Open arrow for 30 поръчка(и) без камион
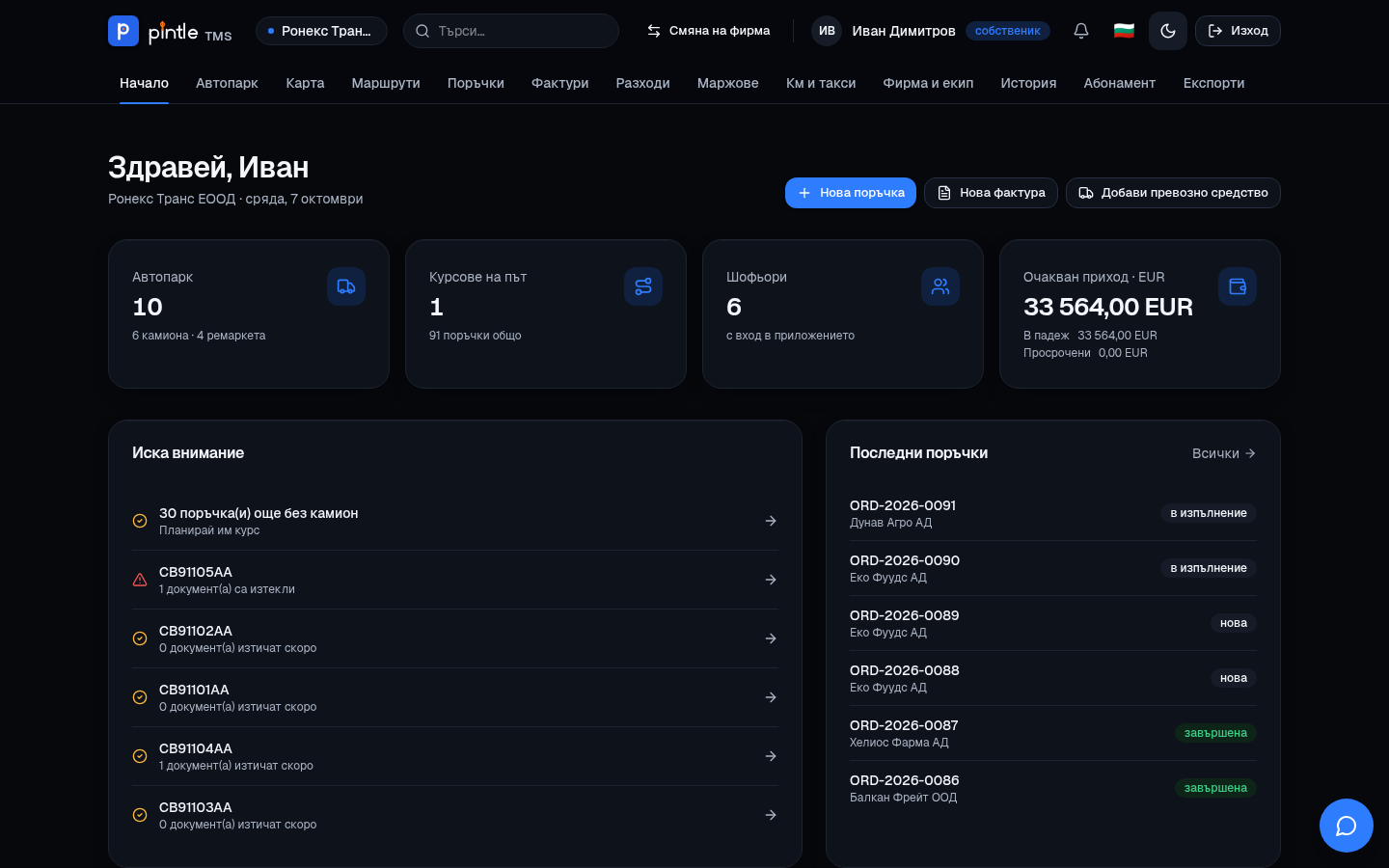This screenshot has width=1389, height=868. 771,521
